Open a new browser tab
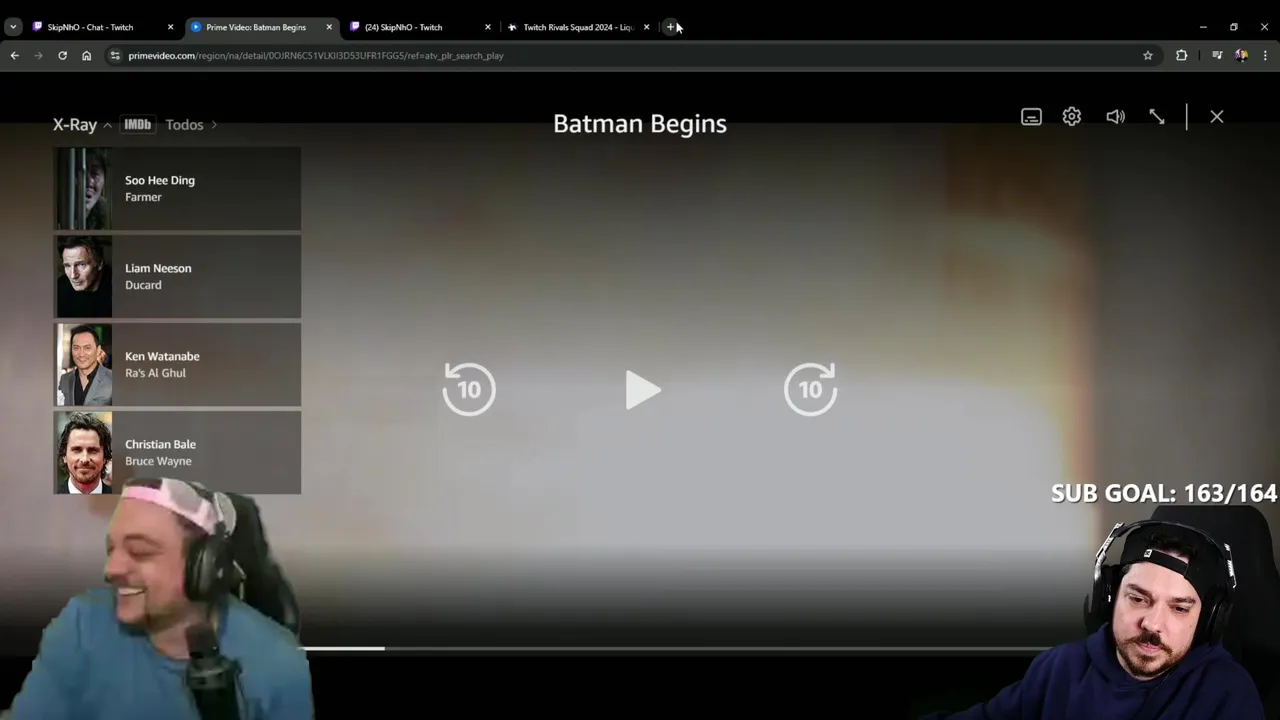Image resolution: width=1280 pixels, height=720 pixels. point(671,27)
